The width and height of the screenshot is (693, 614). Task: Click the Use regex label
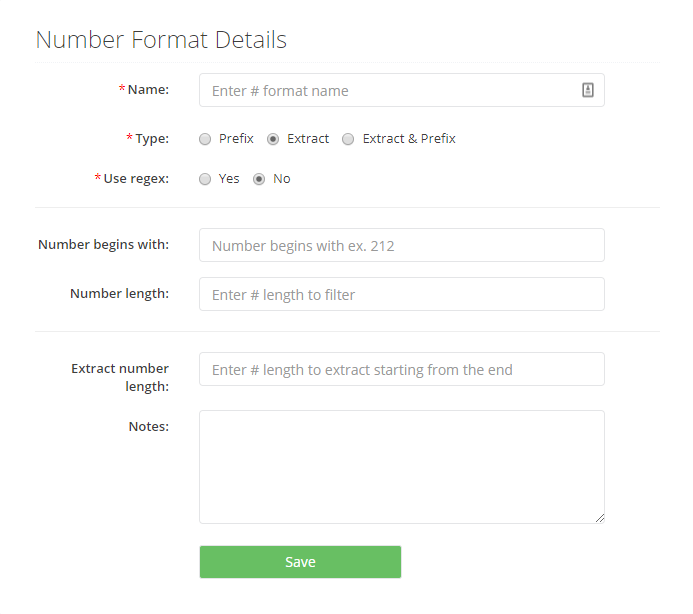(x=136, y=179)
